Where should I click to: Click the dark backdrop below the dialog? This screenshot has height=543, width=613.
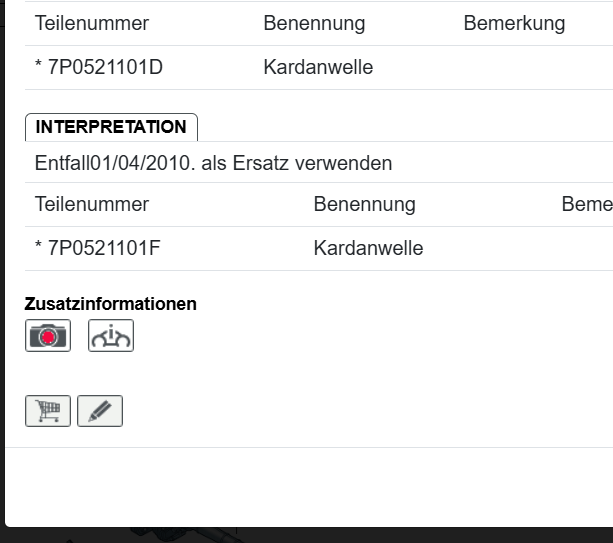click(300, 535)
